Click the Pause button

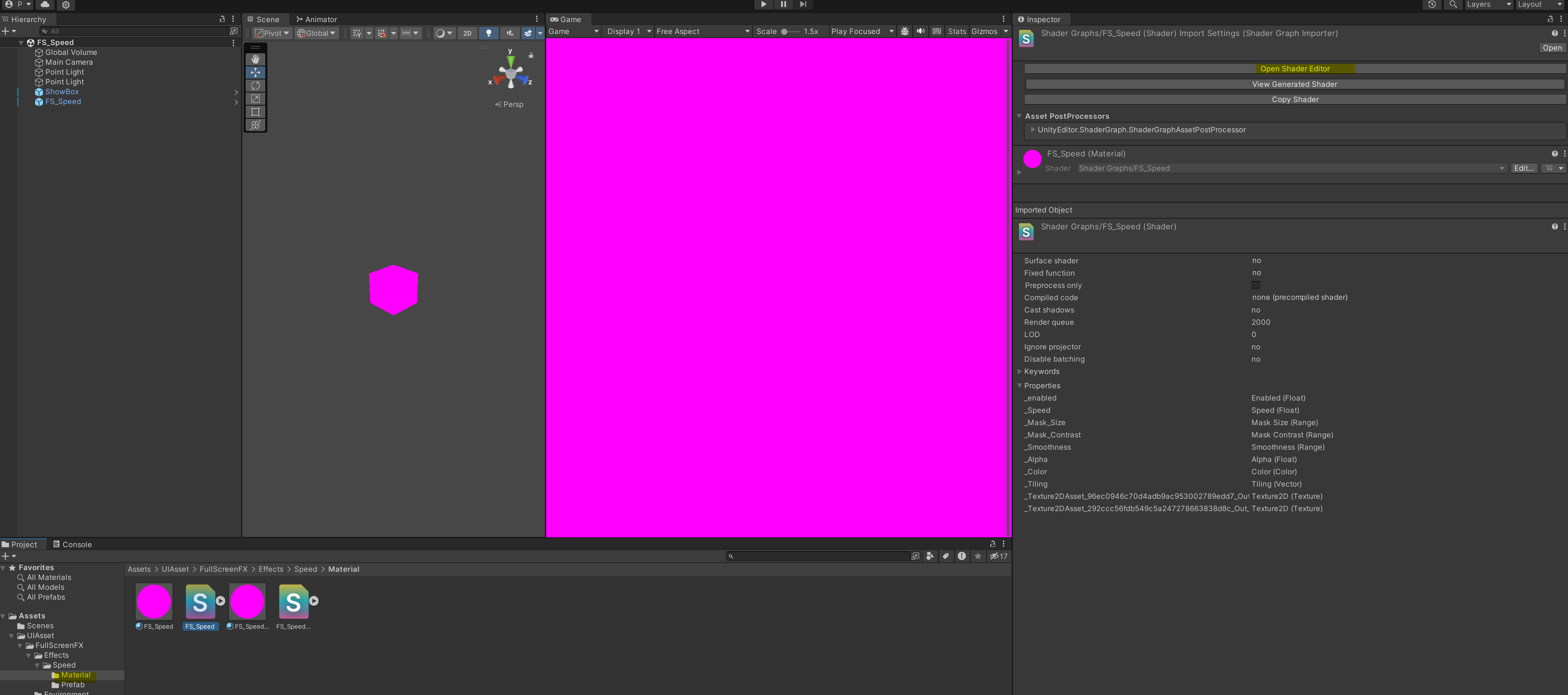(x=784, y=4)
